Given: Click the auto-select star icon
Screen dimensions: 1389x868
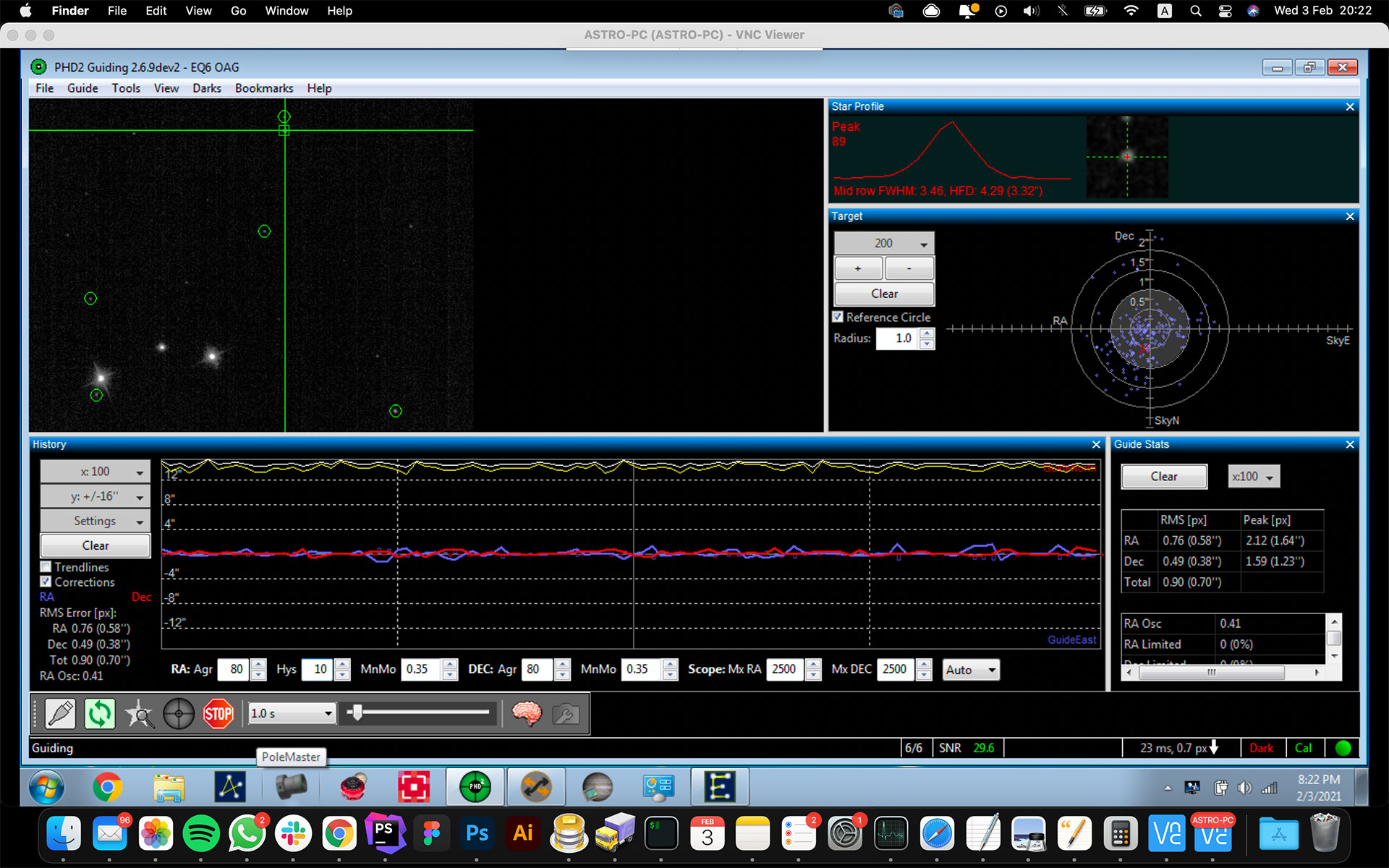Looking at the screenshot, I should click(139, 714).
